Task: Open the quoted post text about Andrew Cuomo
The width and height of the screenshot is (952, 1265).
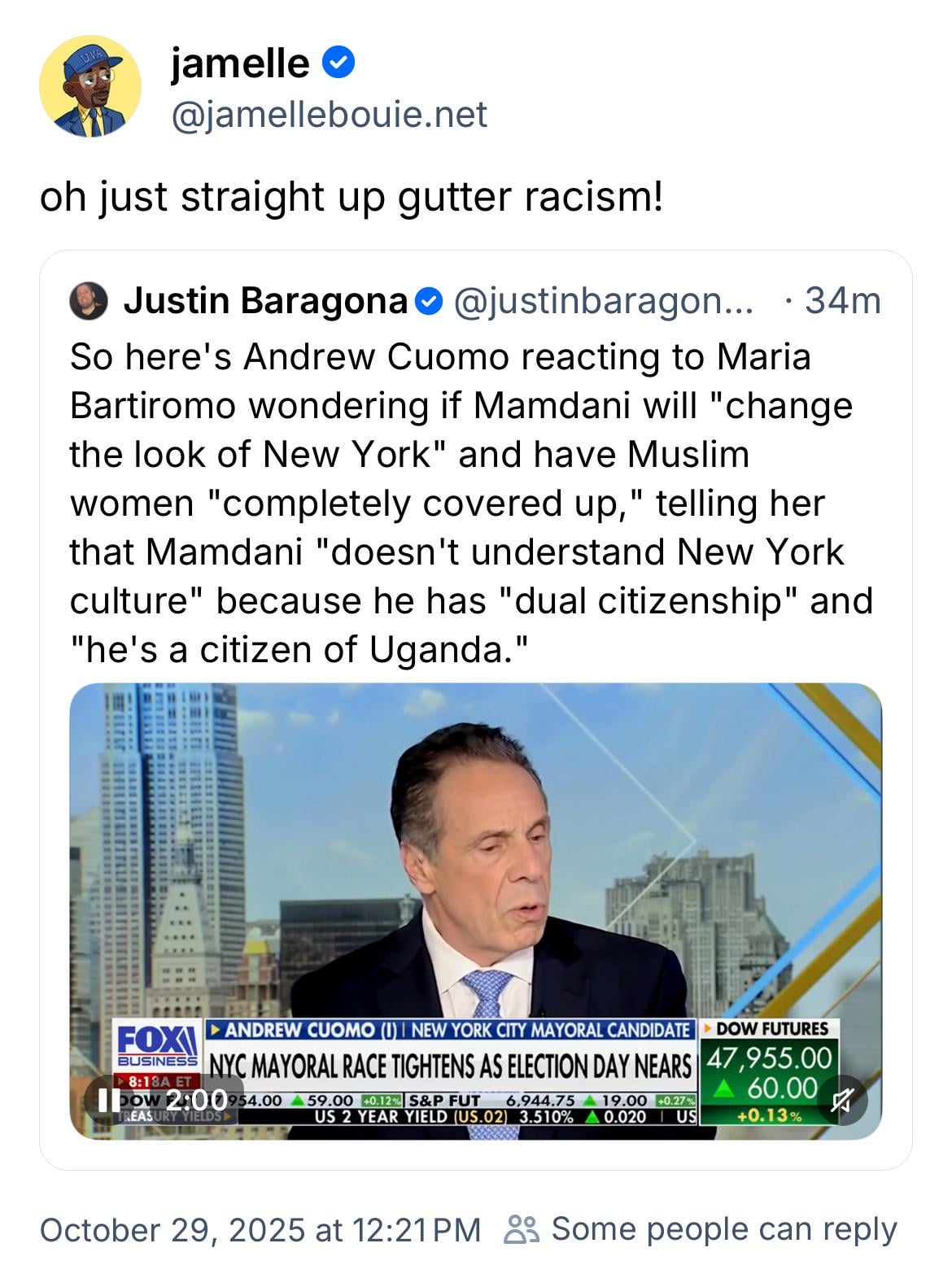Action: tap(472, 503)
